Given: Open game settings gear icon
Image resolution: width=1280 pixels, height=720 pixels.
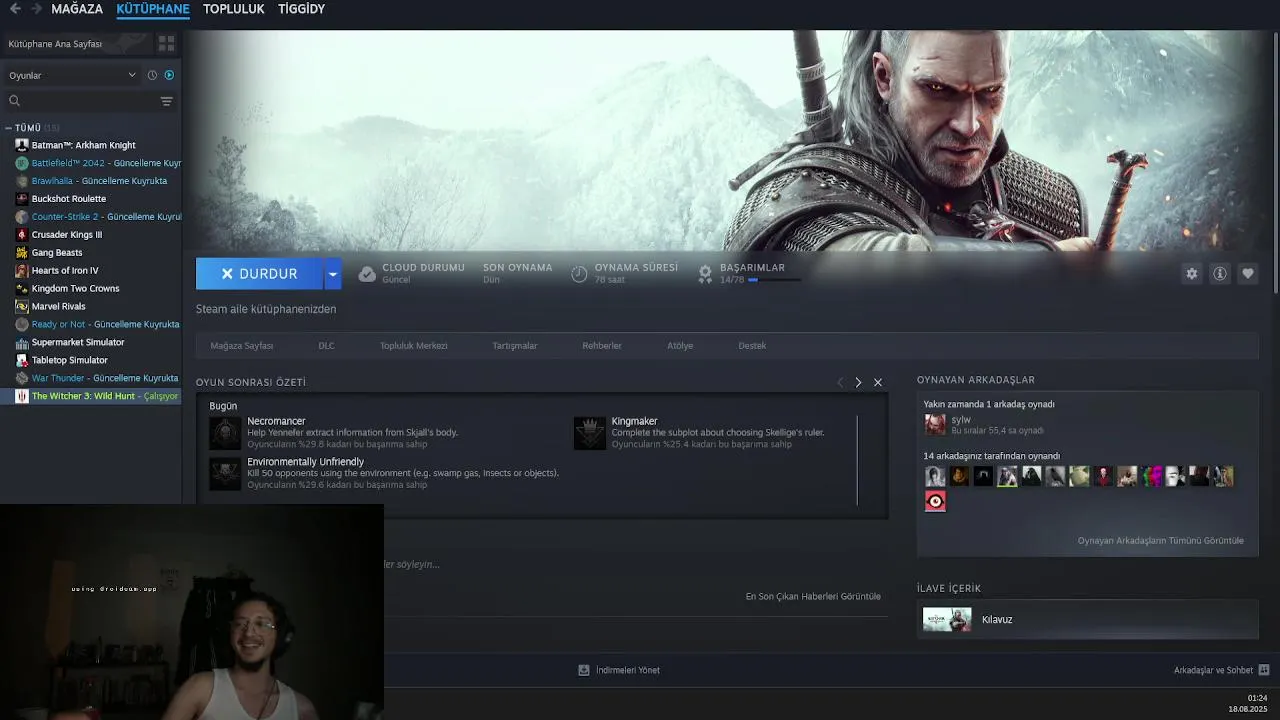Looking at the screenshot, I should (x=1191, y=274).
